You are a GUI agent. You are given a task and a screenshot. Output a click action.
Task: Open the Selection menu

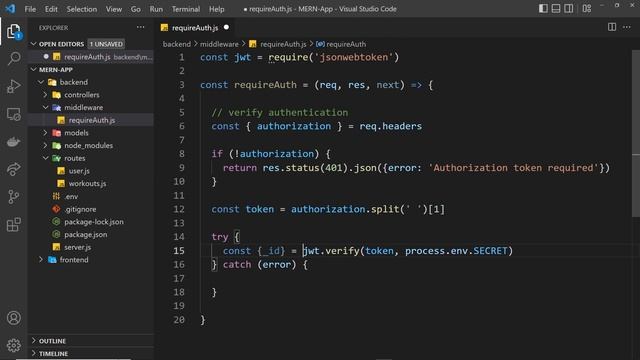point(82,9)
